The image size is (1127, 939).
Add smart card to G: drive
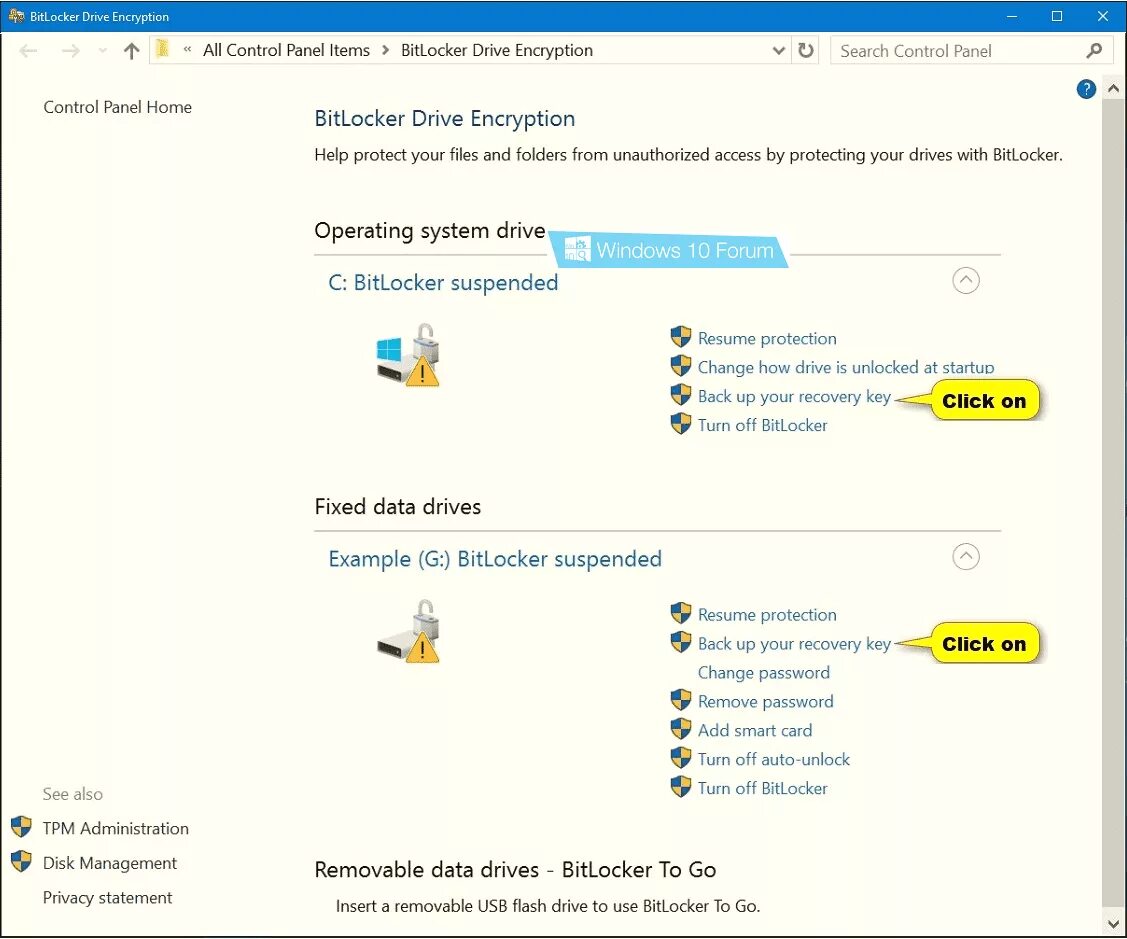tap(755, 730)
